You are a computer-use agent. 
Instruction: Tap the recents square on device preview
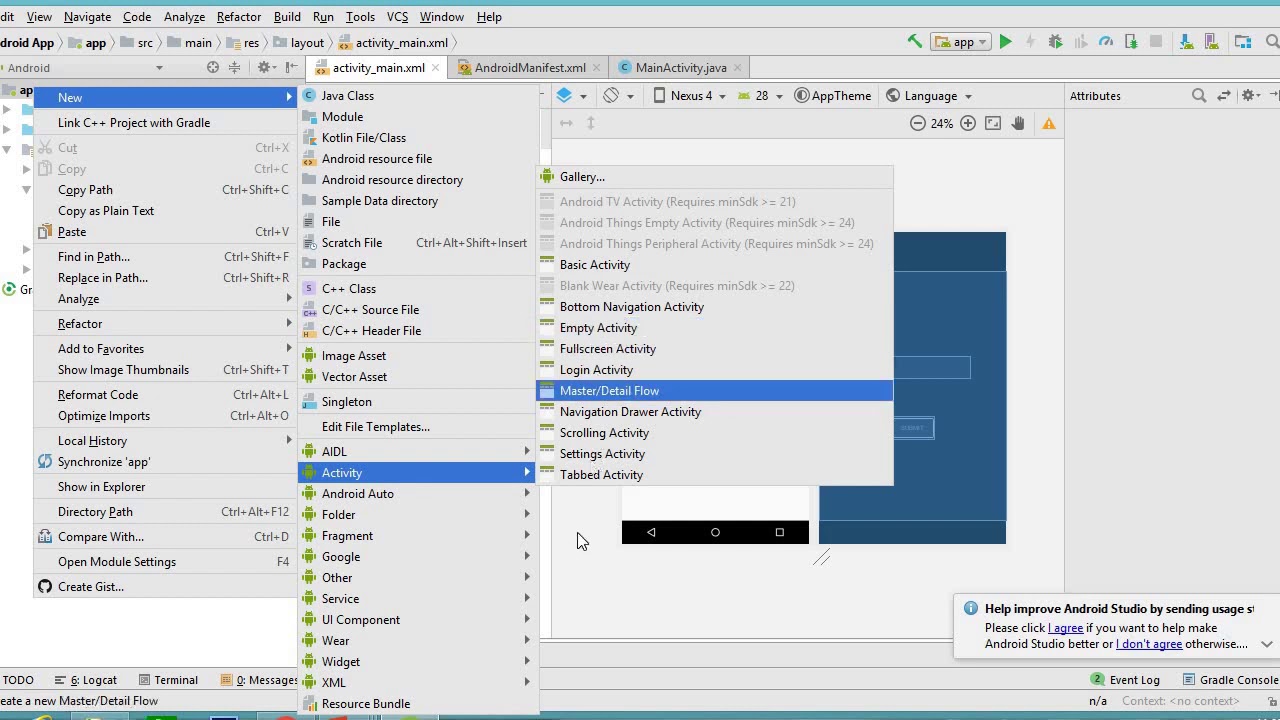pyautogui.click(x=780, y=532)
